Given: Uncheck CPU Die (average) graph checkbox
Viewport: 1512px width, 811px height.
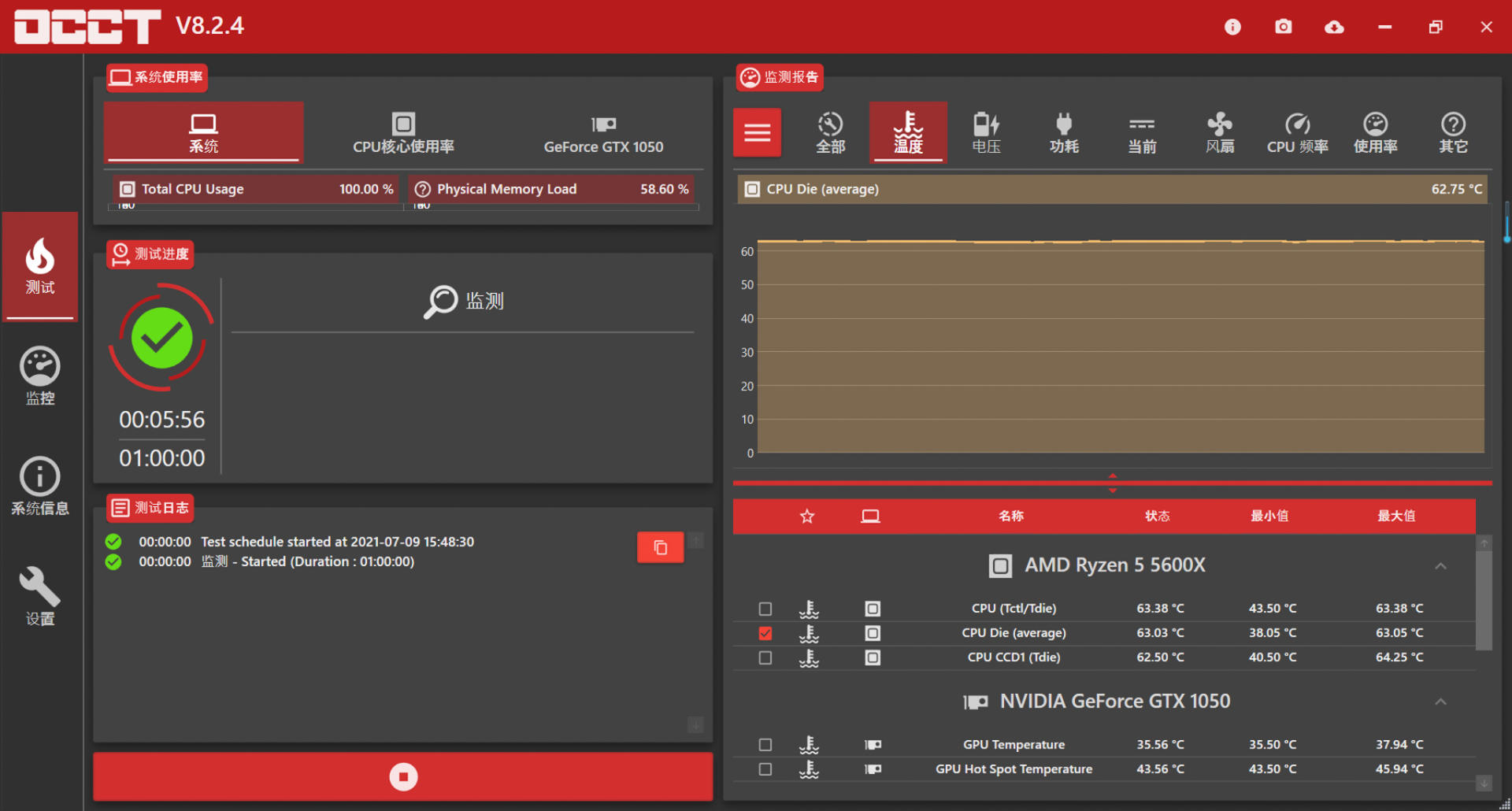Looking at the screenshot, I should pyautogui.click(x=765, y=633).
